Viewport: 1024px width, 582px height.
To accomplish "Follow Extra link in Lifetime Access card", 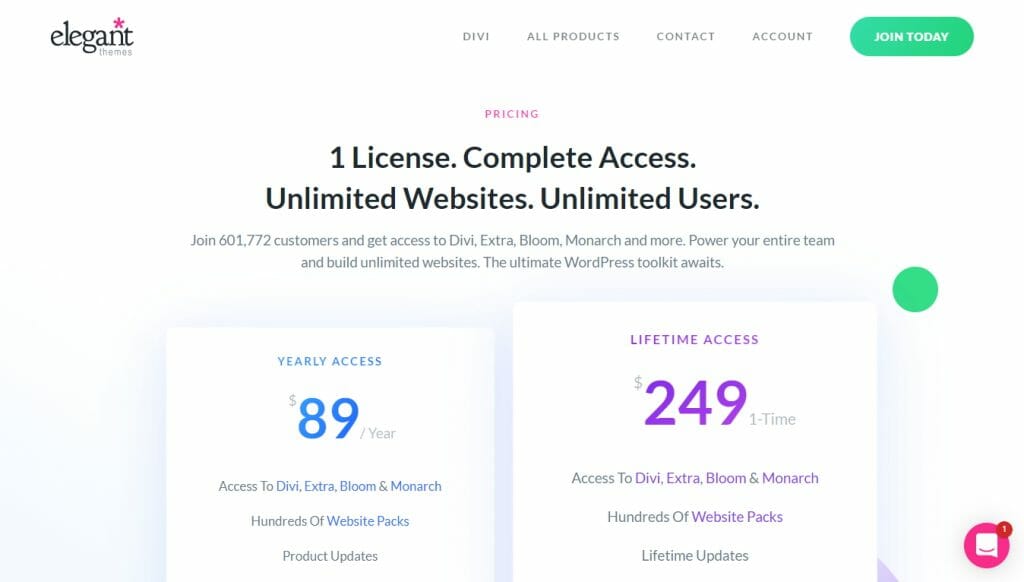I will (684, 478).
